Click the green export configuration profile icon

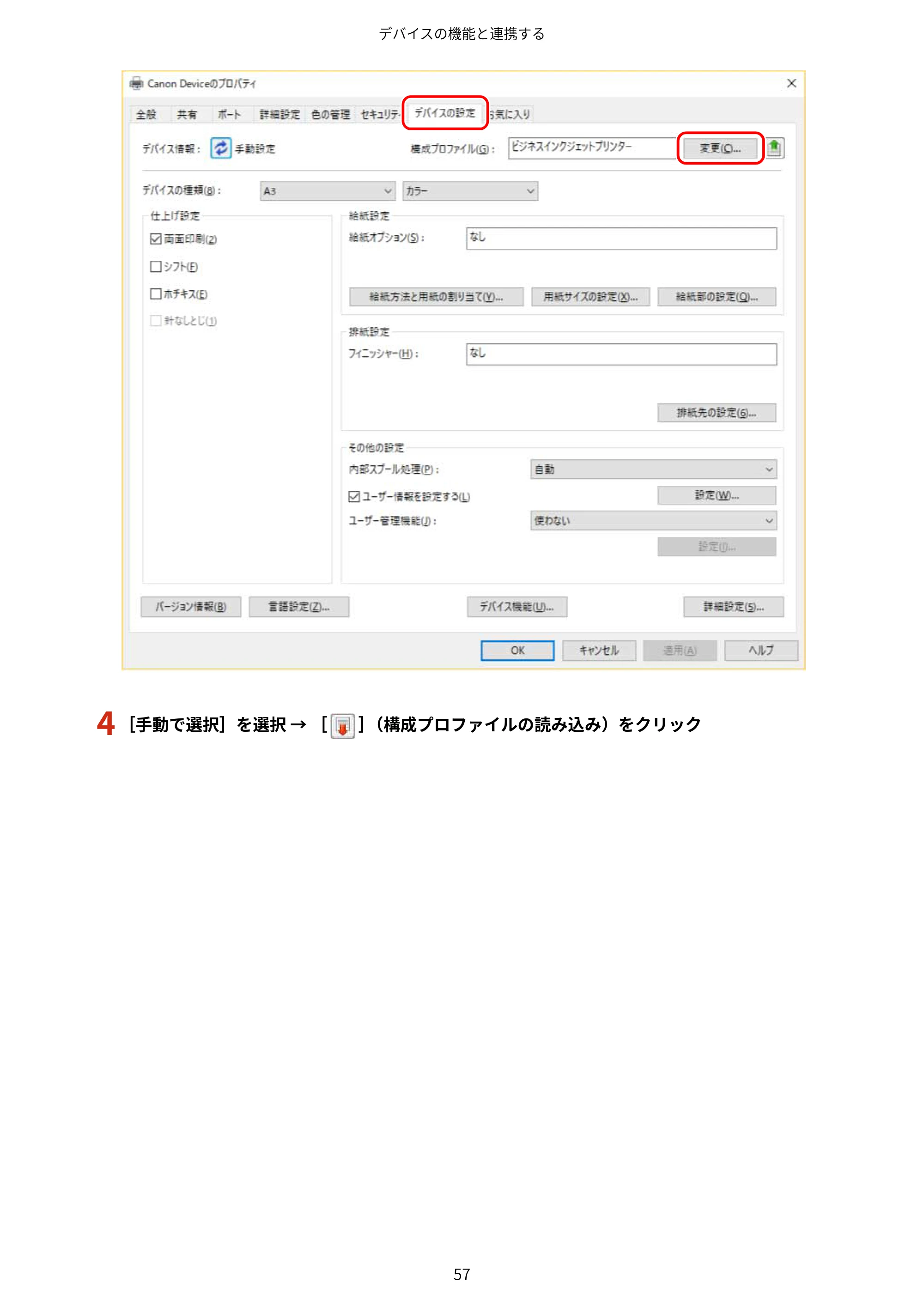point(774,148)
